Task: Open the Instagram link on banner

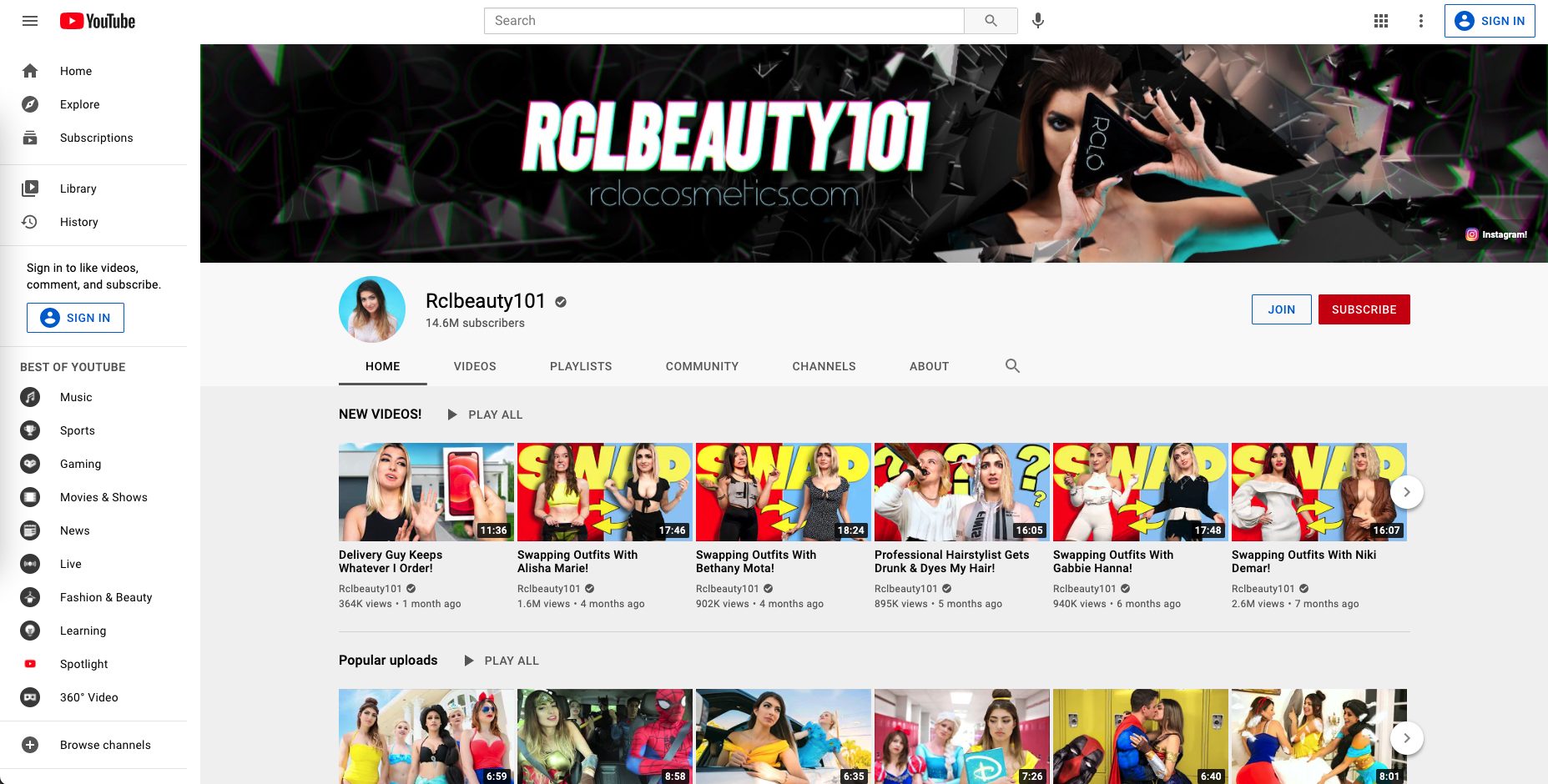Action: [x=1496, y=234]
